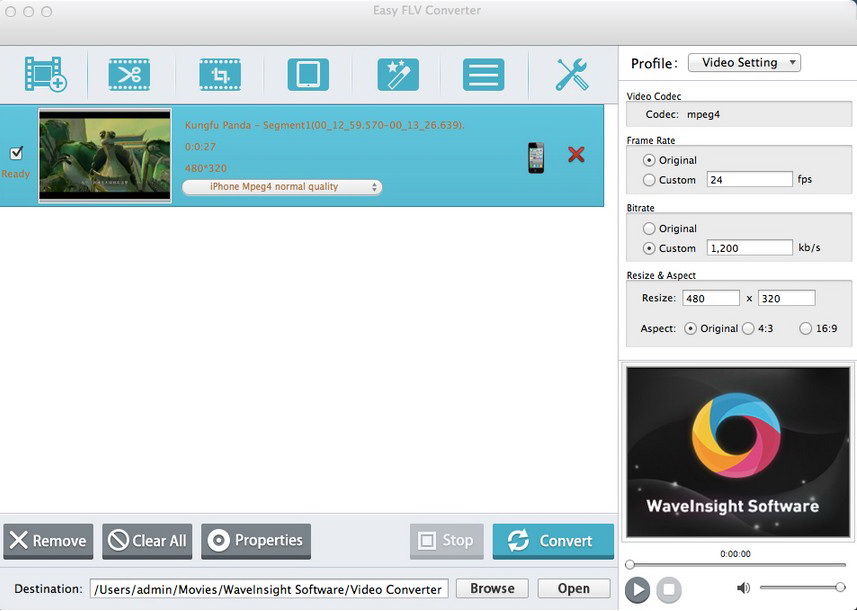
Task: Open file Properties
Action: pos(256,541)
